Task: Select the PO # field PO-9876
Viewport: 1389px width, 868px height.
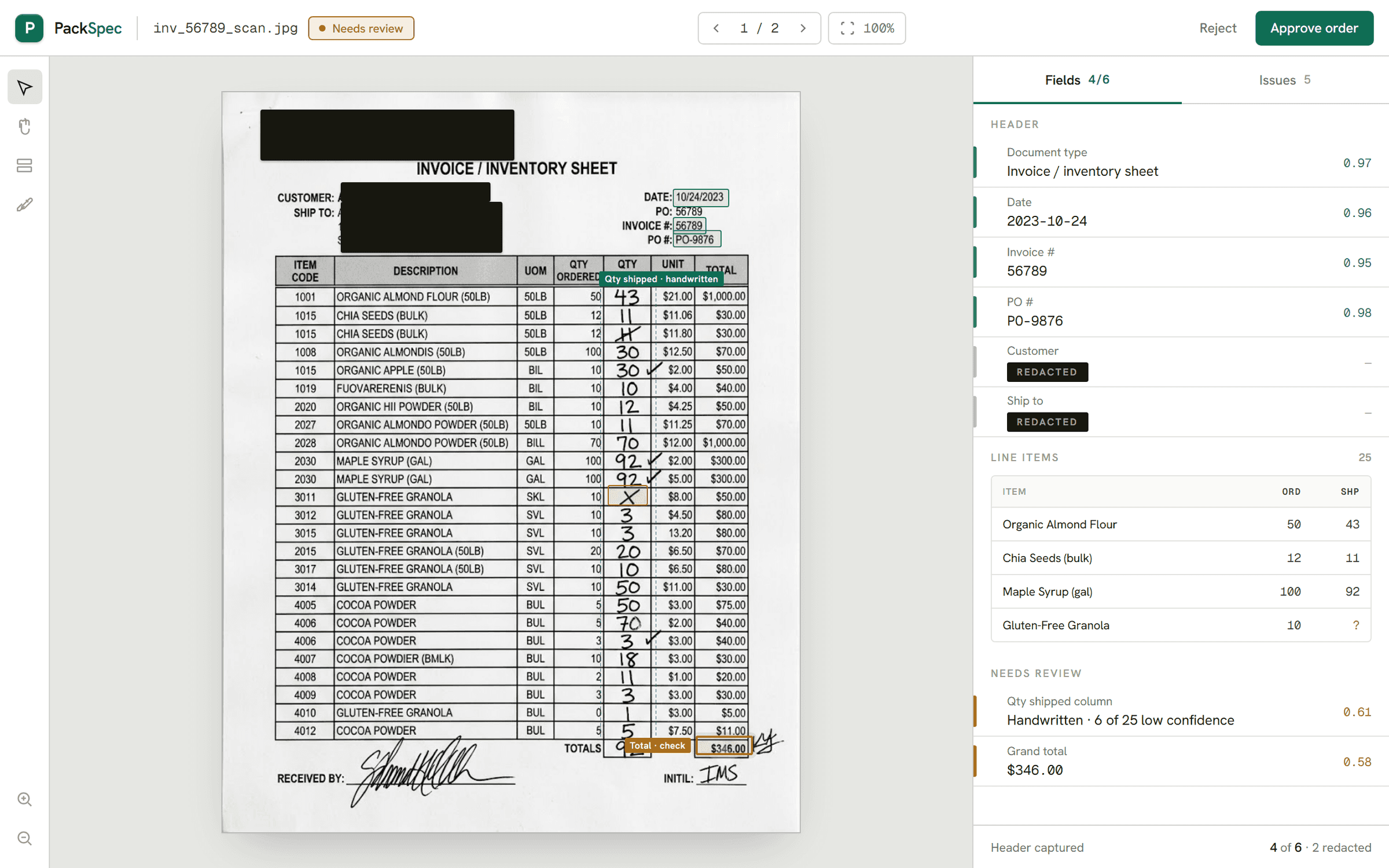Action: click(x=1181, y=312)
